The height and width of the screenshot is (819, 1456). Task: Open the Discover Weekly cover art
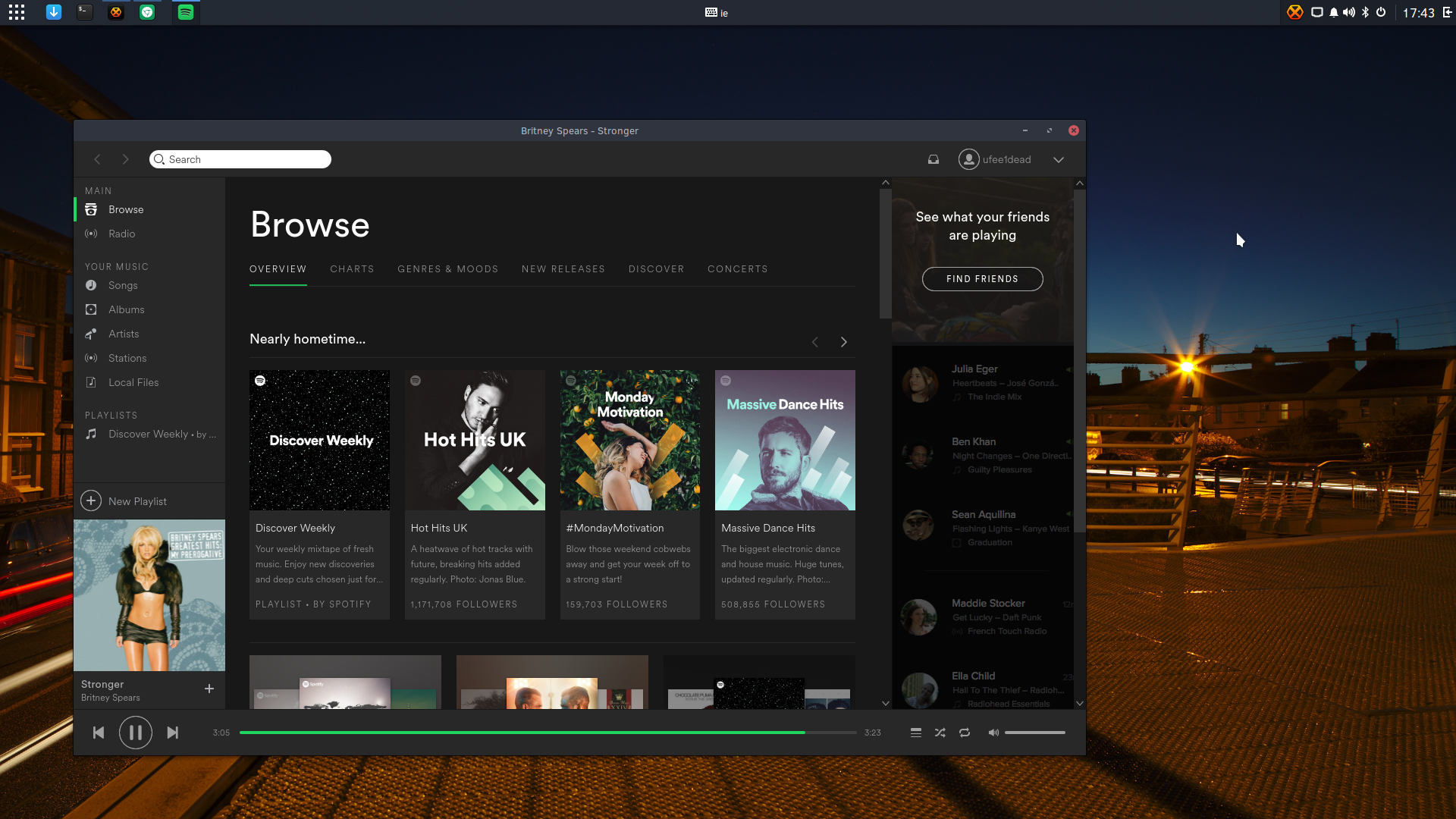(319, 440)
